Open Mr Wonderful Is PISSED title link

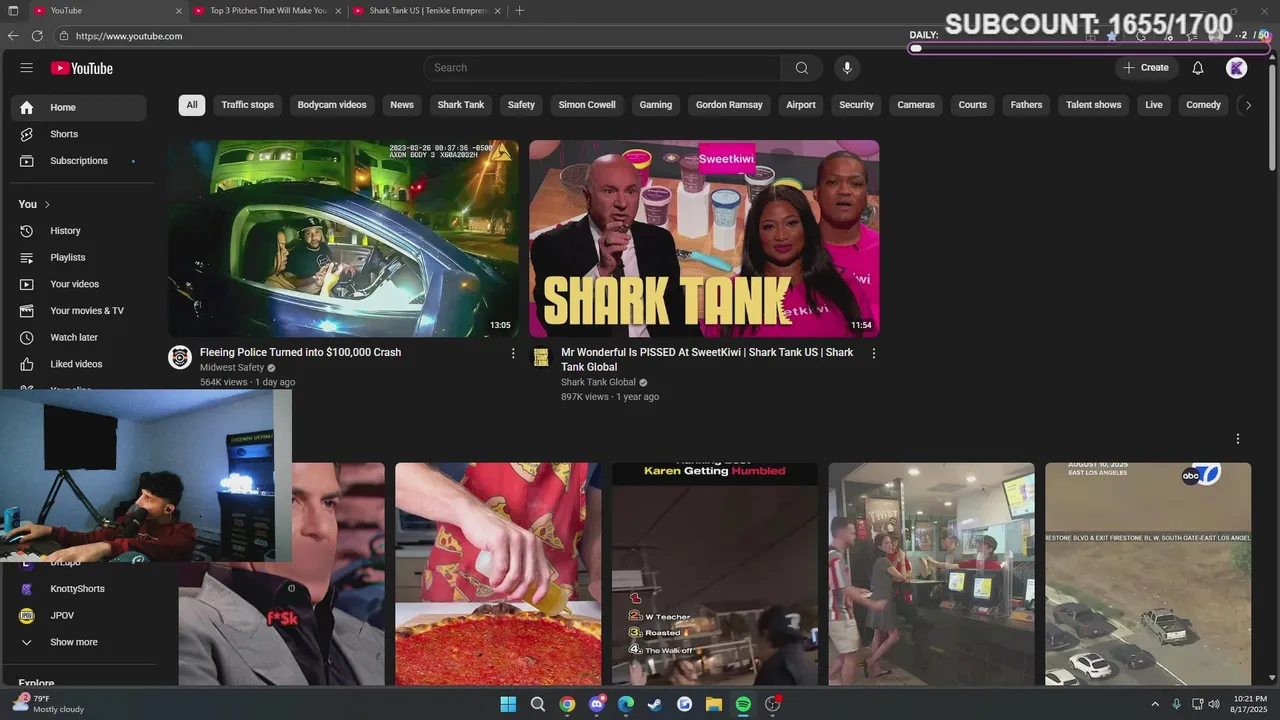coord(707,360)
